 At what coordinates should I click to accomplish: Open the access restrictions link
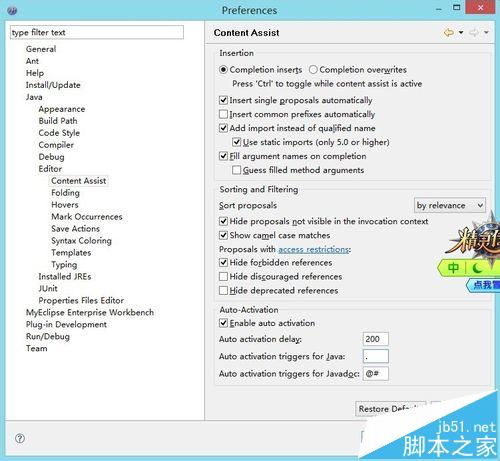313,249
